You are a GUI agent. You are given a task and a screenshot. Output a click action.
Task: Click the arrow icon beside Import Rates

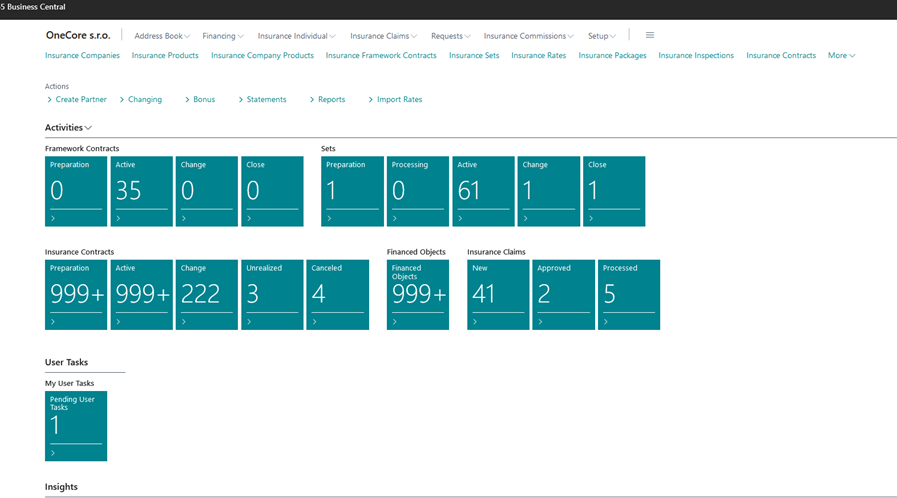371,100
